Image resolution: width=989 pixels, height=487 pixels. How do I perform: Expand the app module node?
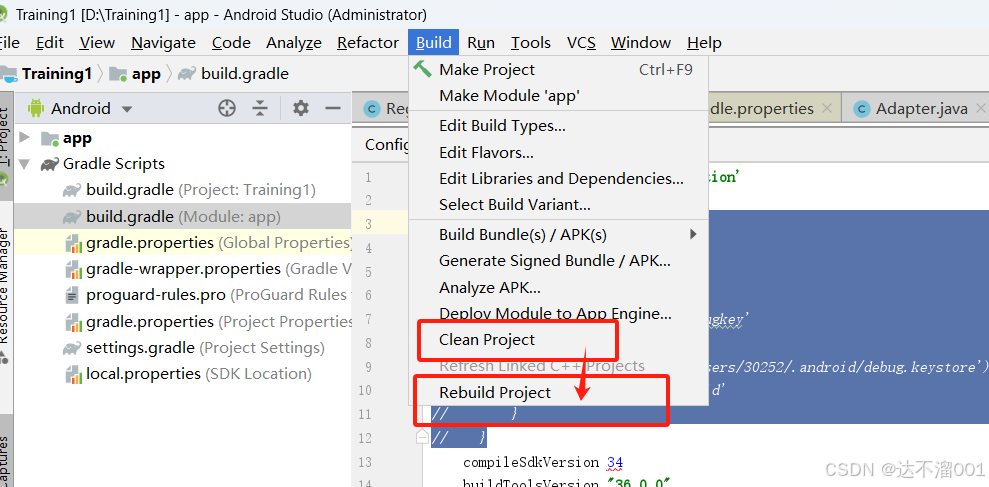coord(25,137)
